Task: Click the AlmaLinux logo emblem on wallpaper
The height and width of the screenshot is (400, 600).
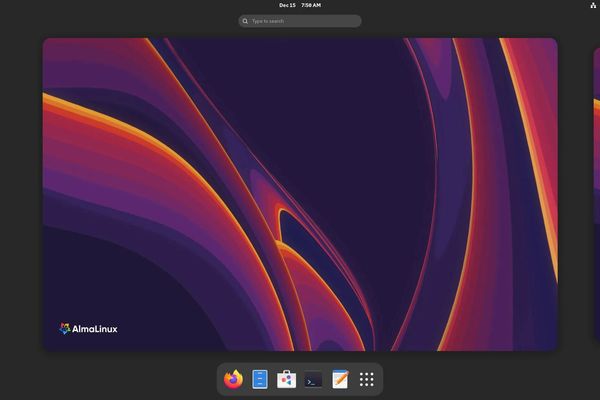Action: pyautogui.click(x=65, y=328)
